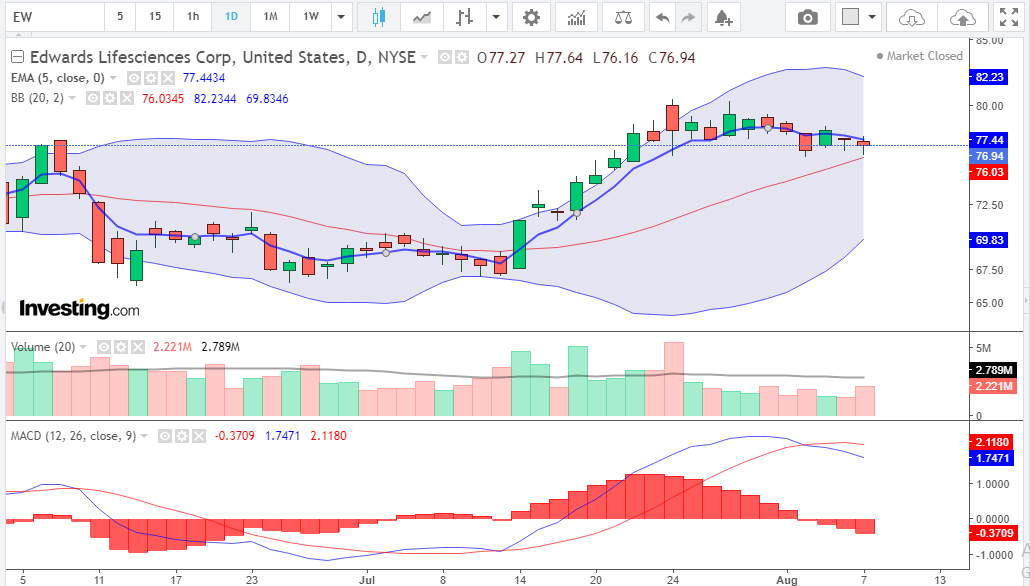Expand the symbol title dropdown arrow
This screenshot has width=1030, height=586.
click(424, 58)
